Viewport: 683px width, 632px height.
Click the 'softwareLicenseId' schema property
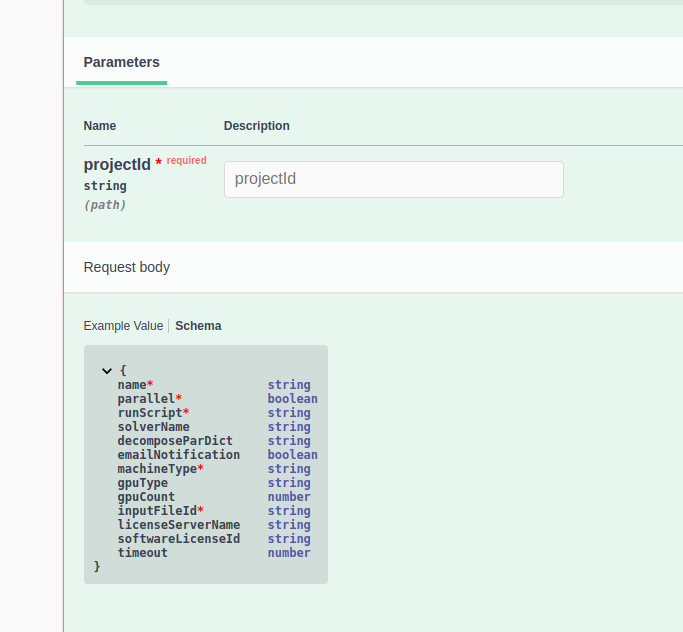click(179, 539)
